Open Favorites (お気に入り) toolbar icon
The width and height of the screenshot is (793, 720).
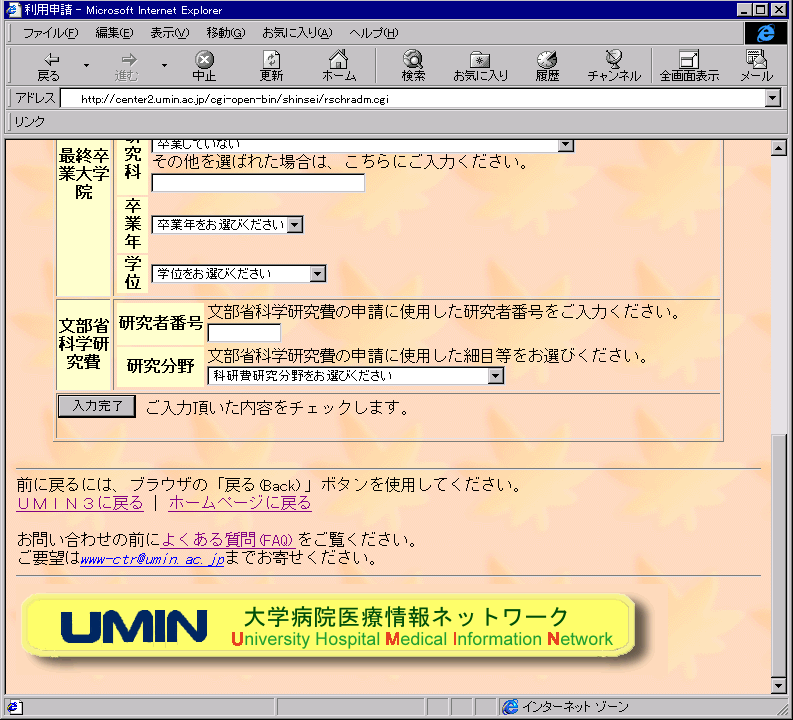(480, 66)
